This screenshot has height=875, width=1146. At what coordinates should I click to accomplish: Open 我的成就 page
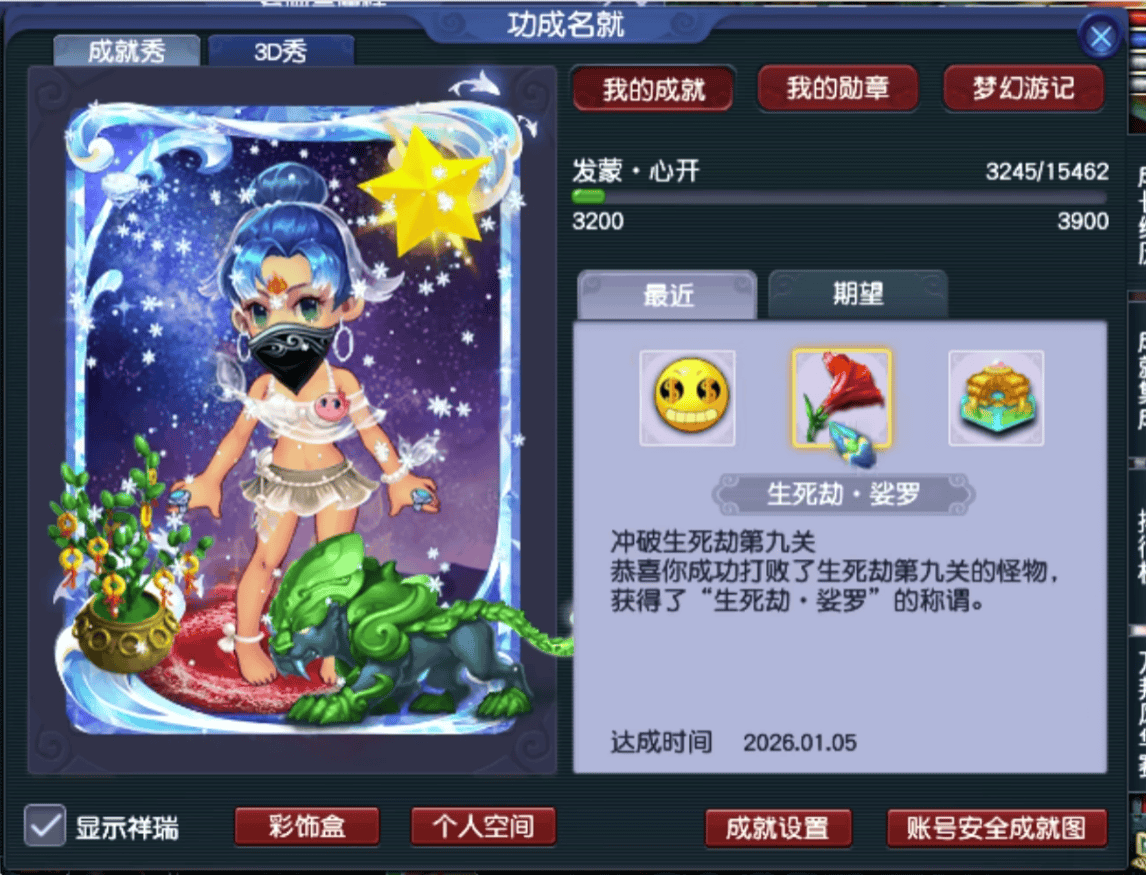pos(653,89)
